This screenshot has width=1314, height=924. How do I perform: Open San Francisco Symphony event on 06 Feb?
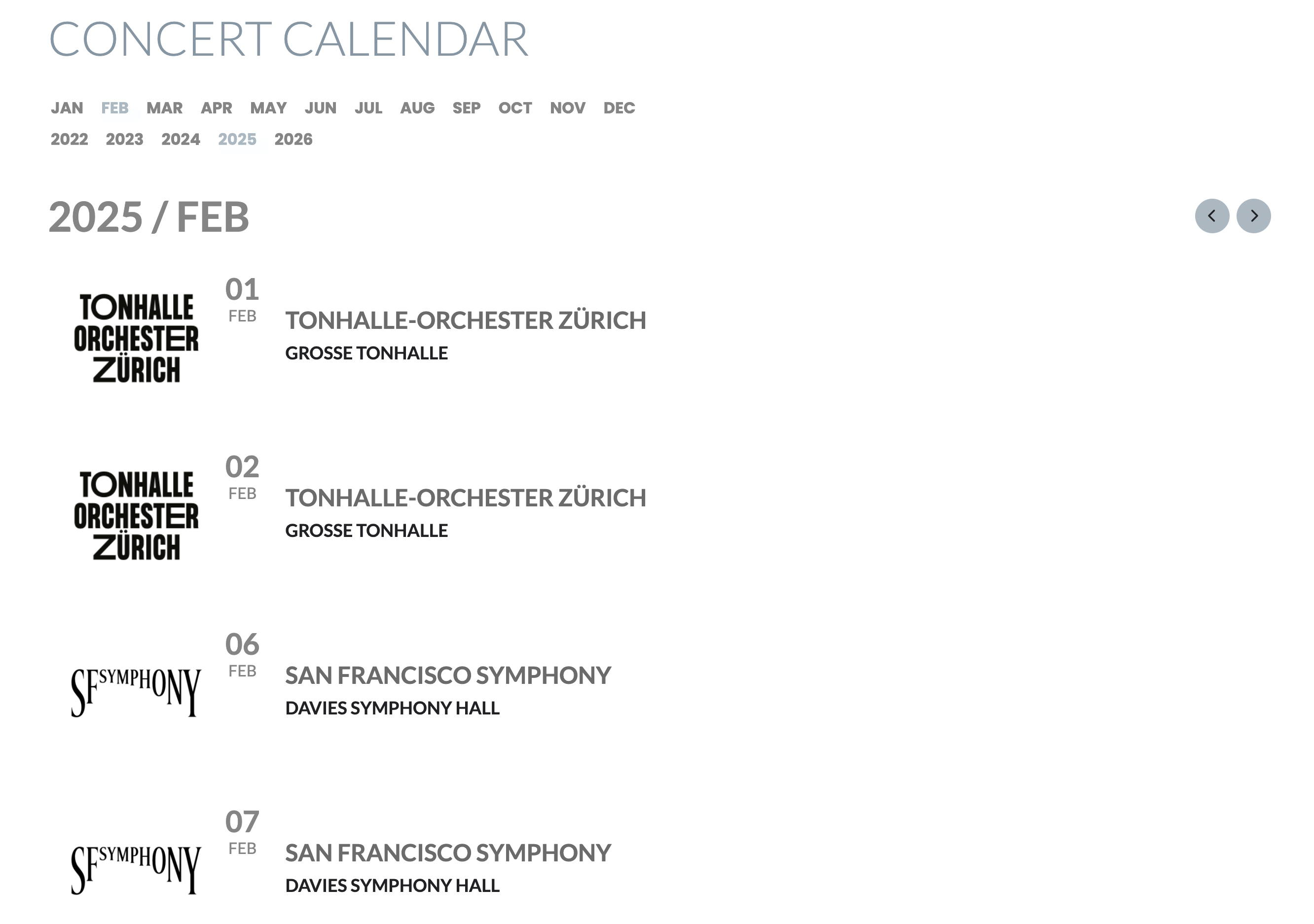448,675
